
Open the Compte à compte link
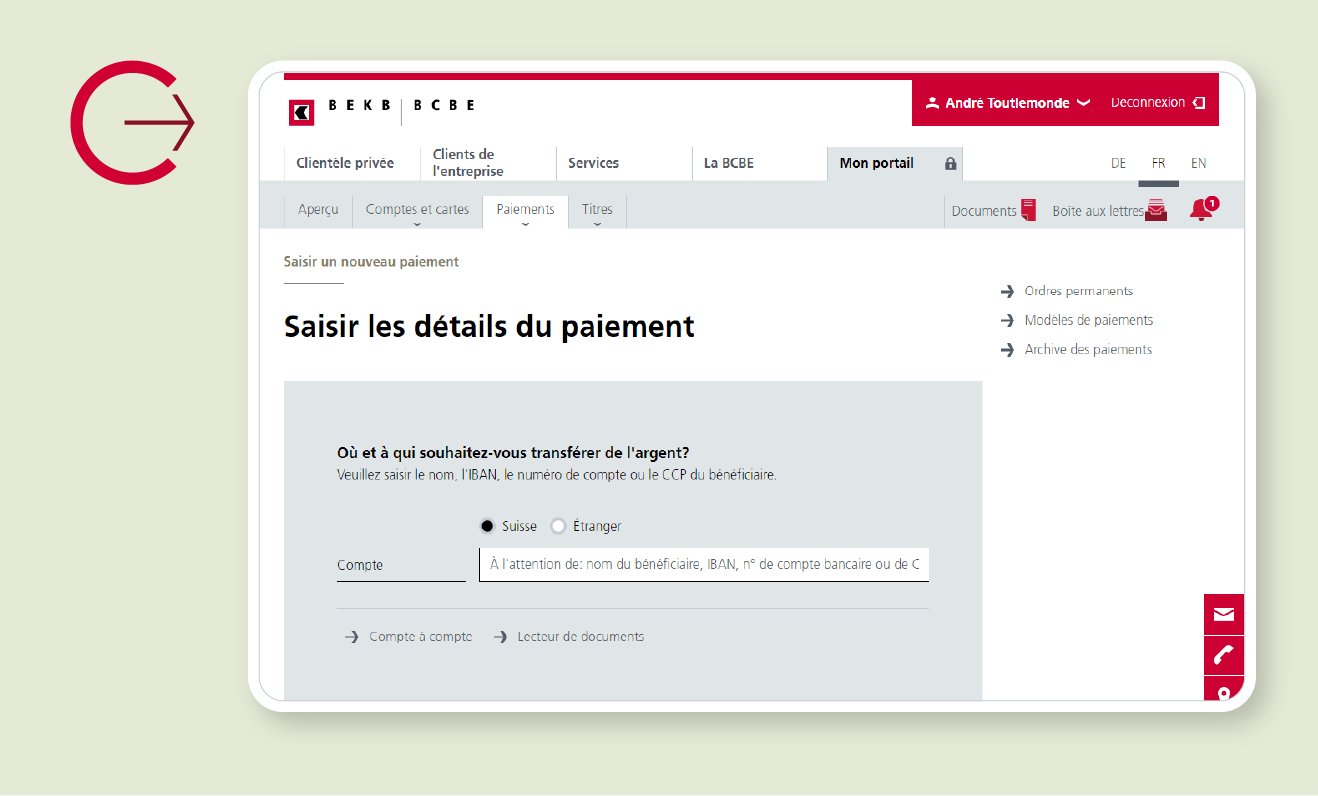tap(420, 636)
